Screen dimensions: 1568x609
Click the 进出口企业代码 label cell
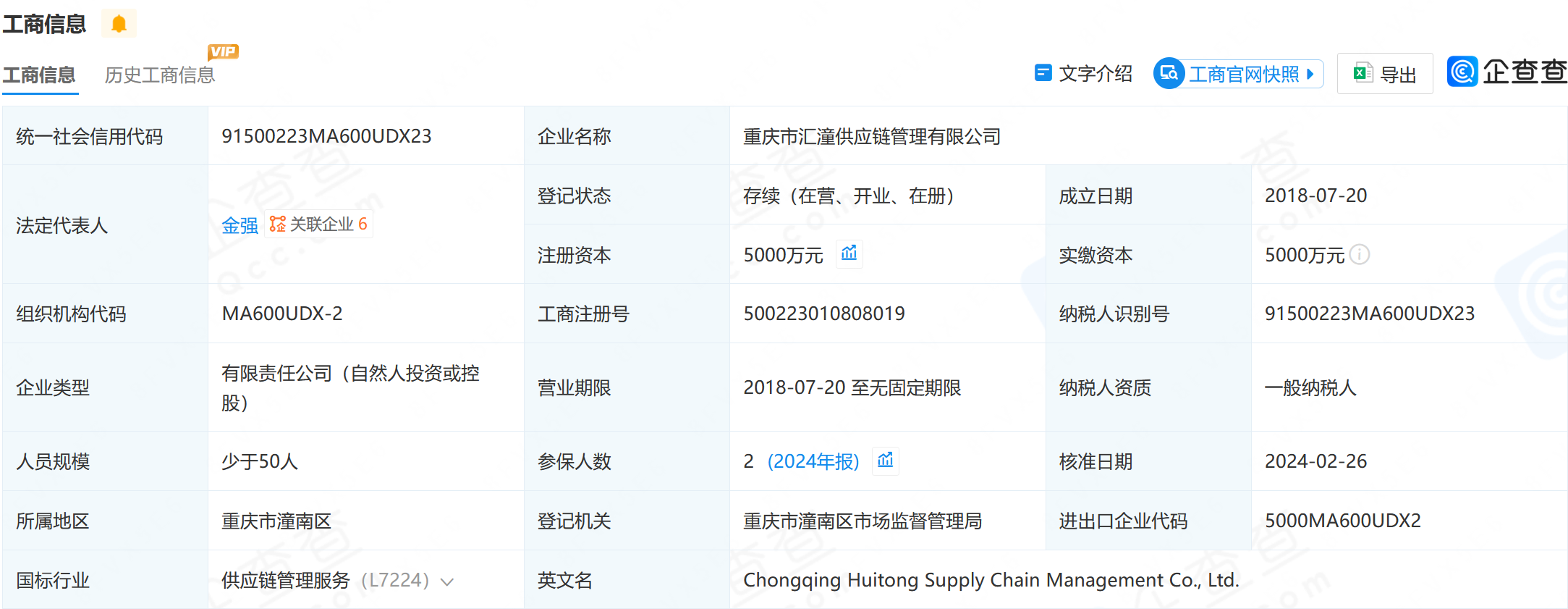(x=1148, y=521)
